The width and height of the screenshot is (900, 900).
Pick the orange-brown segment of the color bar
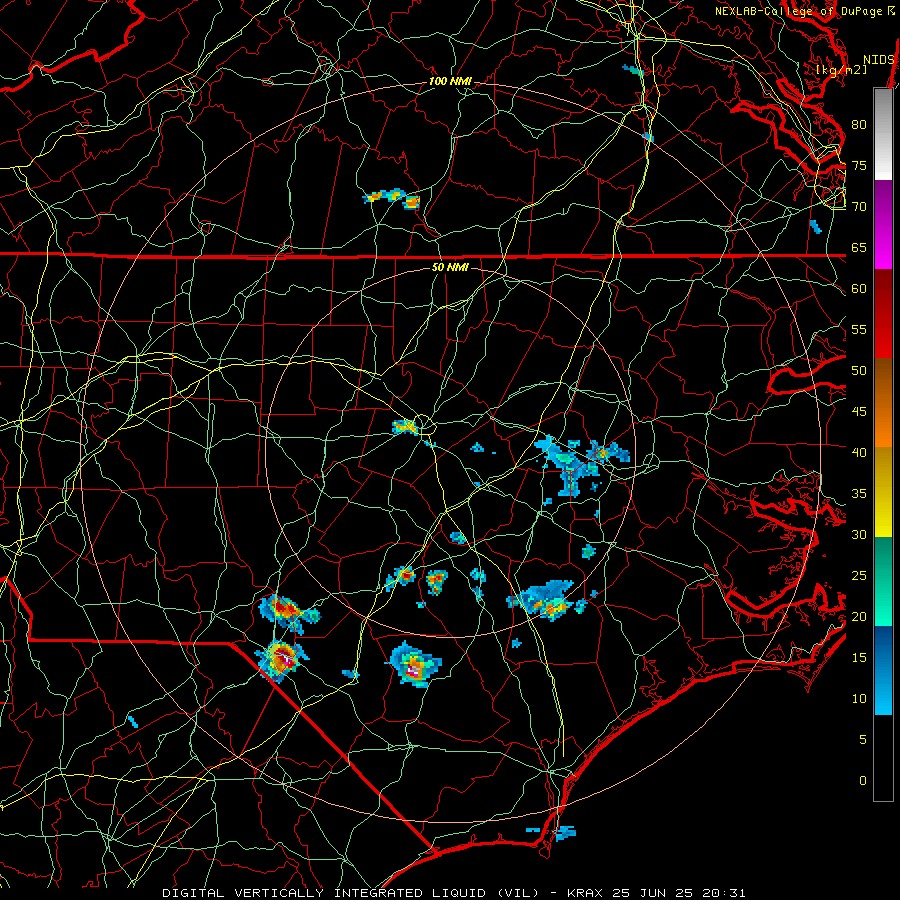coord(883,403)
